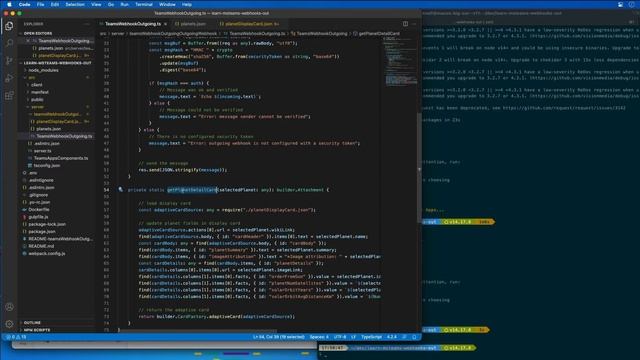Click errors and warnings status bar indicator
This screenshot has width=640, height=360.
tap(16, 337)
